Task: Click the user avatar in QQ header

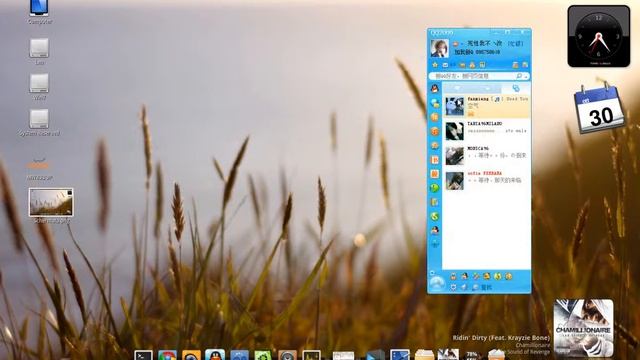Action: tap(439, 48)
